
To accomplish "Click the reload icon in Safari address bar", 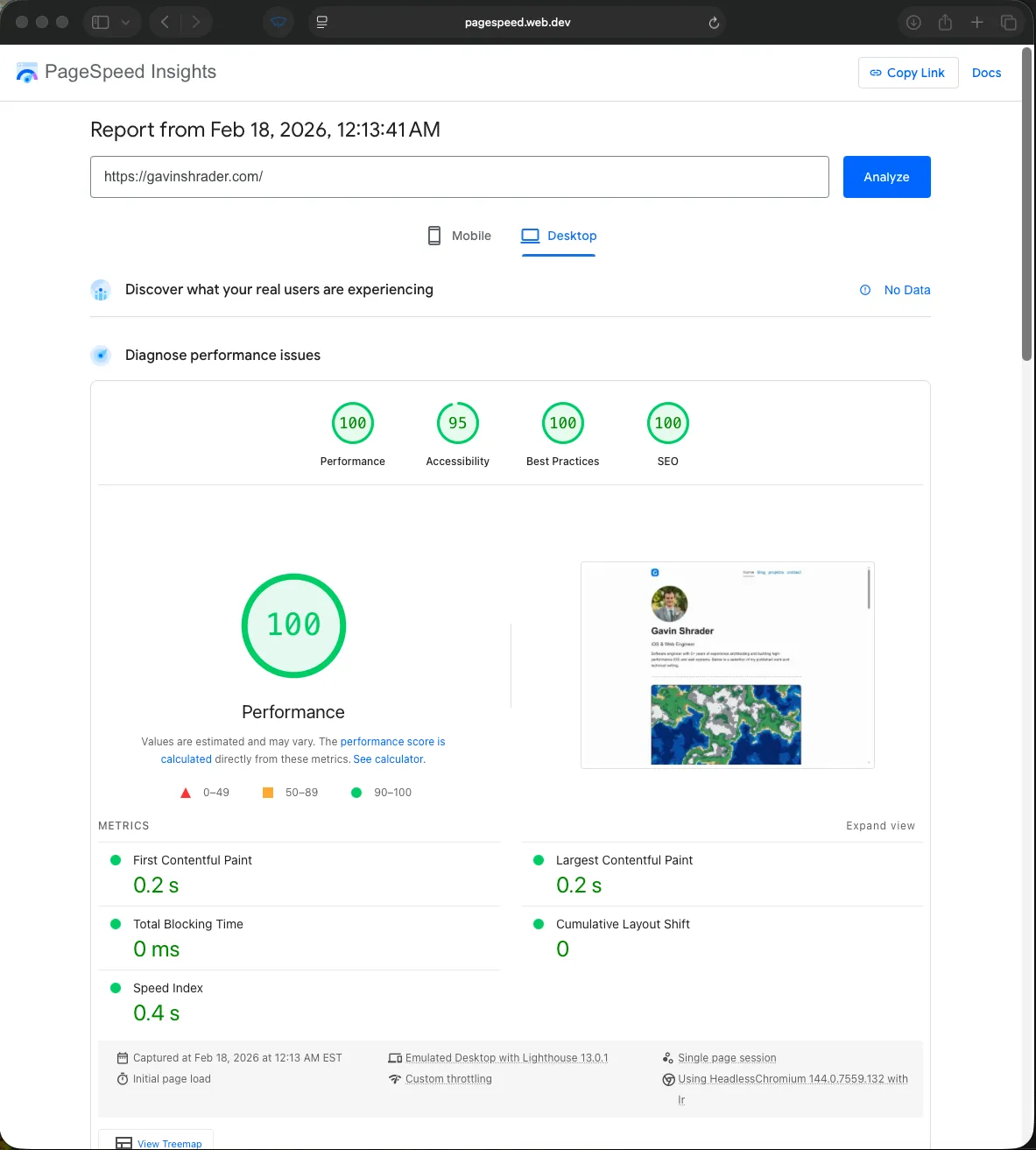I will point(713,22).
